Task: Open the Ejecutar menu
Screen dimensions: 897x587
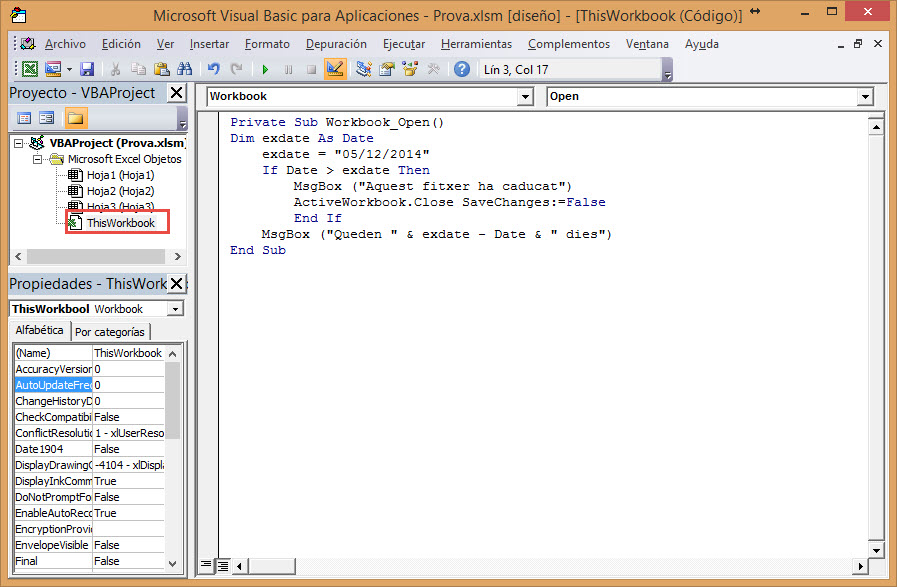Action: 404,44
